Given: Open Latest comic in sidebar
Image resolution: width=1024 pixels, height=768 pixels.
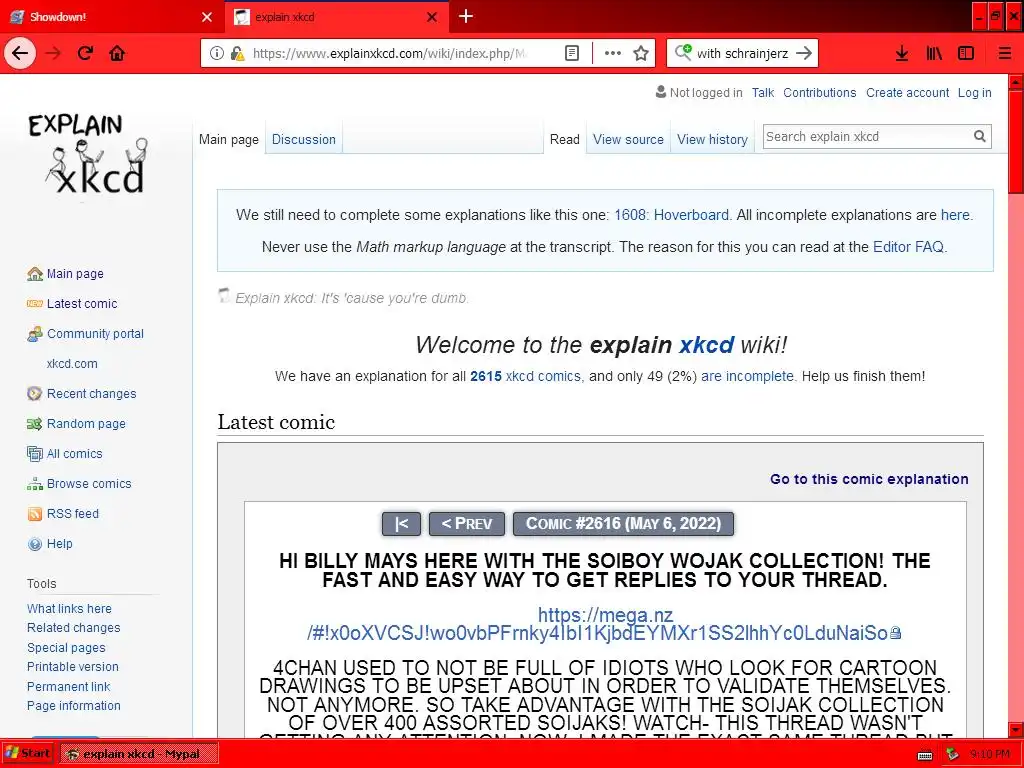Looking at the screenshot, I should click(x=82, y=304).
